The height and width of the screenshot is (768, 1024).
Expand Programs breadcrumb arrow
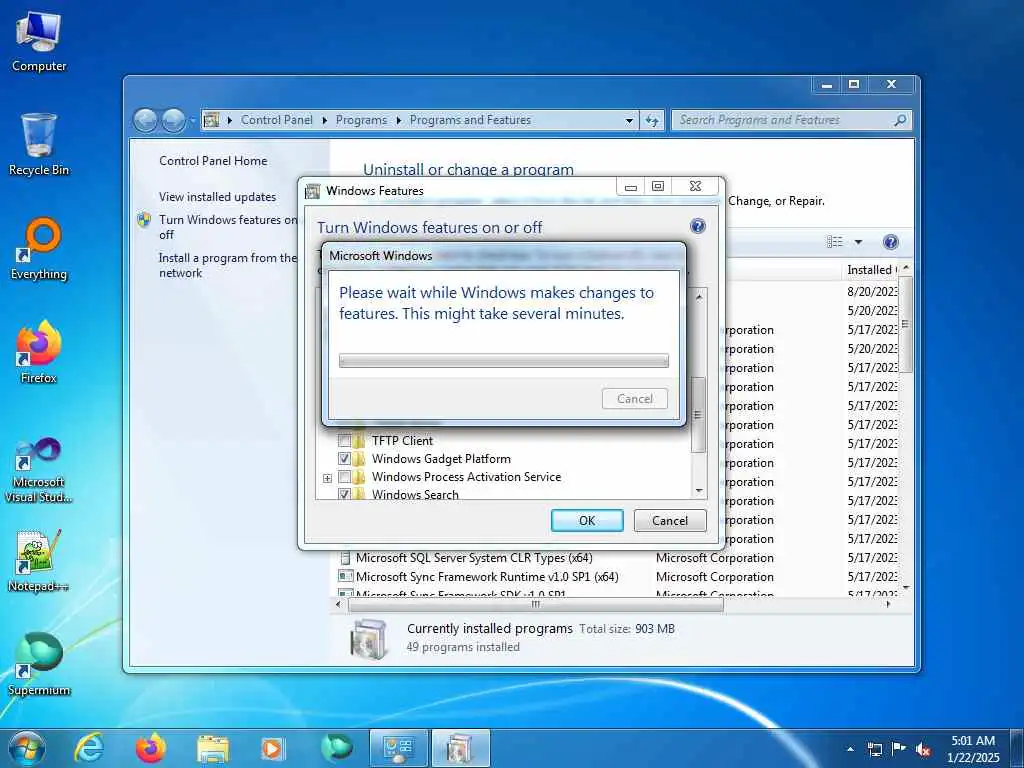[398, 120]
